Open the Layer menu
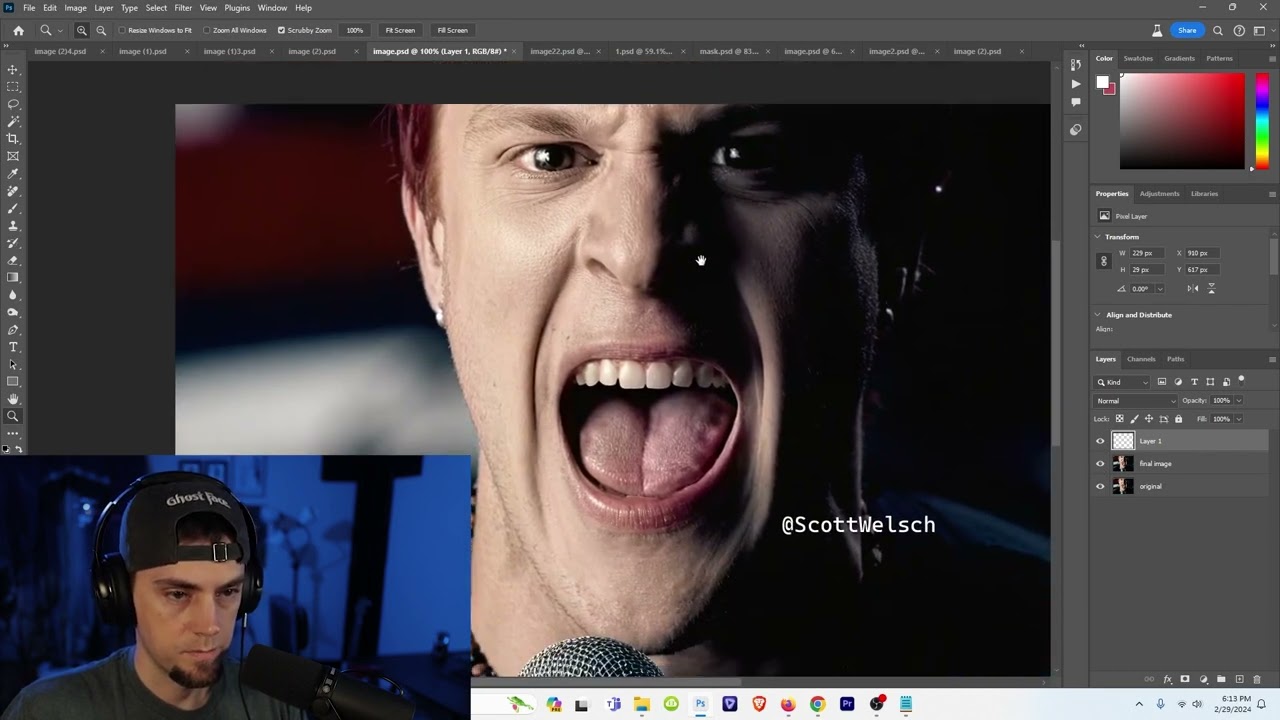Image resolution: width=1280 pixels, height=720 pixels. [104, 8]
